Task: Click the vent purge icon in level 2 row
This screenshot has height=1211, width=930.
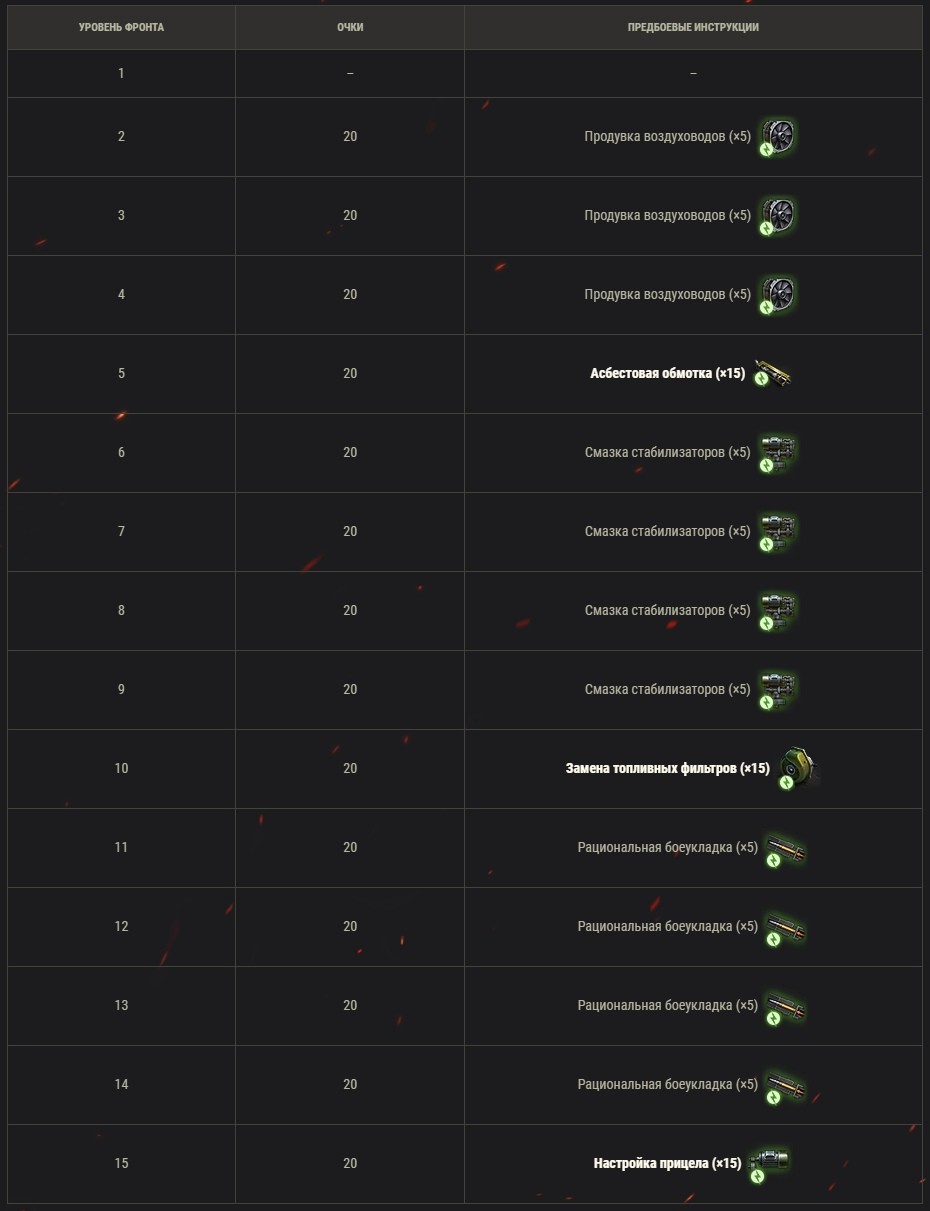Action: [x=777, y=137]
